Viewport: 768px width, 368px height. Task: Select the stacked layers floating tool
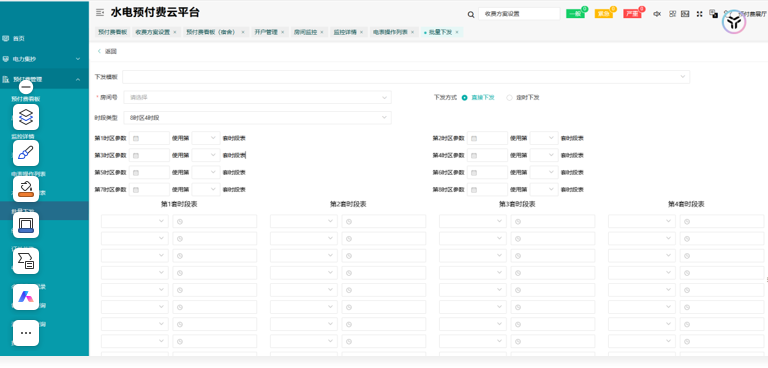pyautogui.click(x=26, y=117)
